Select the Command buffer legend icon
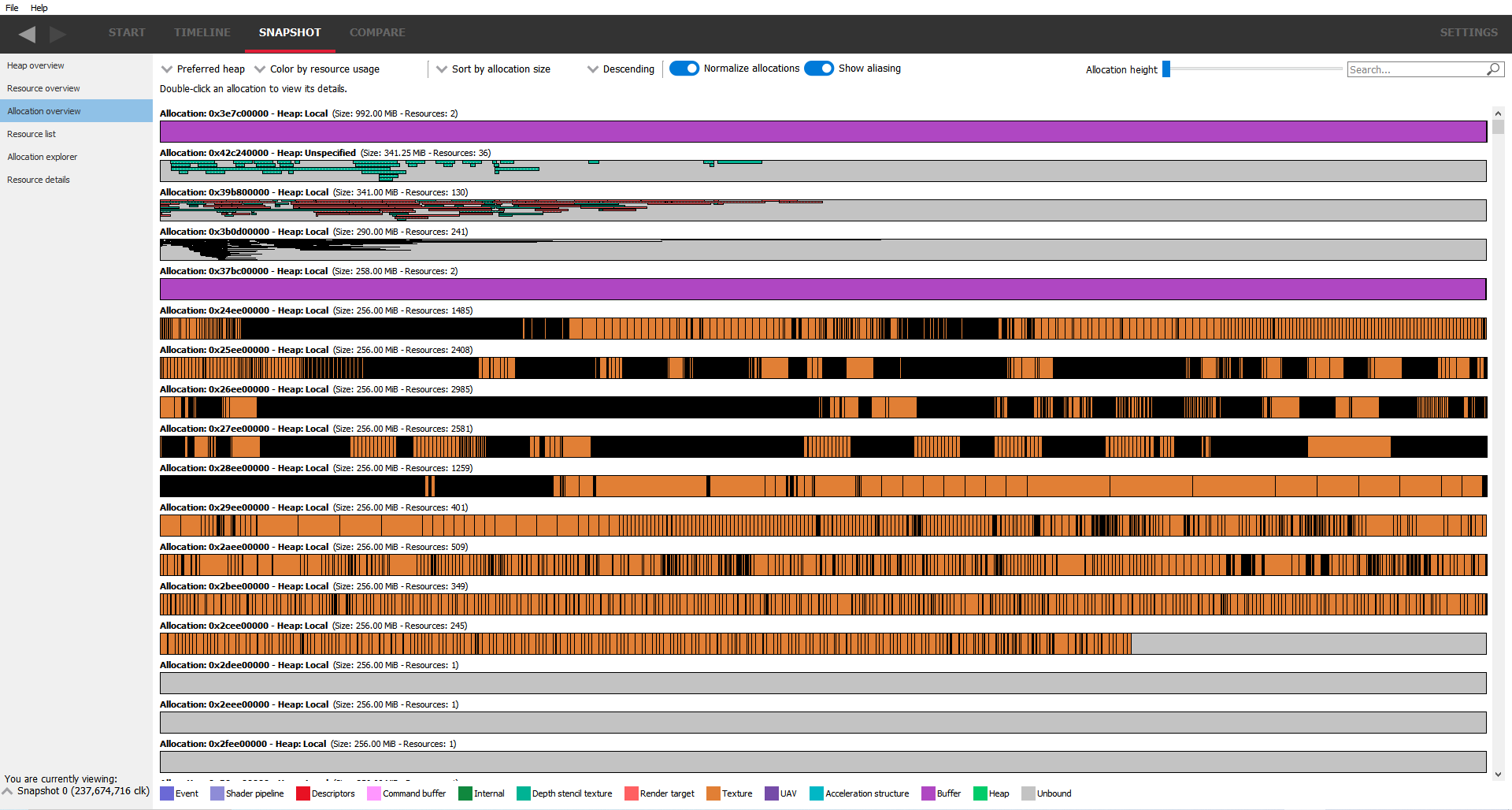The image size is (1512, 810). click(x=374, y=793)
